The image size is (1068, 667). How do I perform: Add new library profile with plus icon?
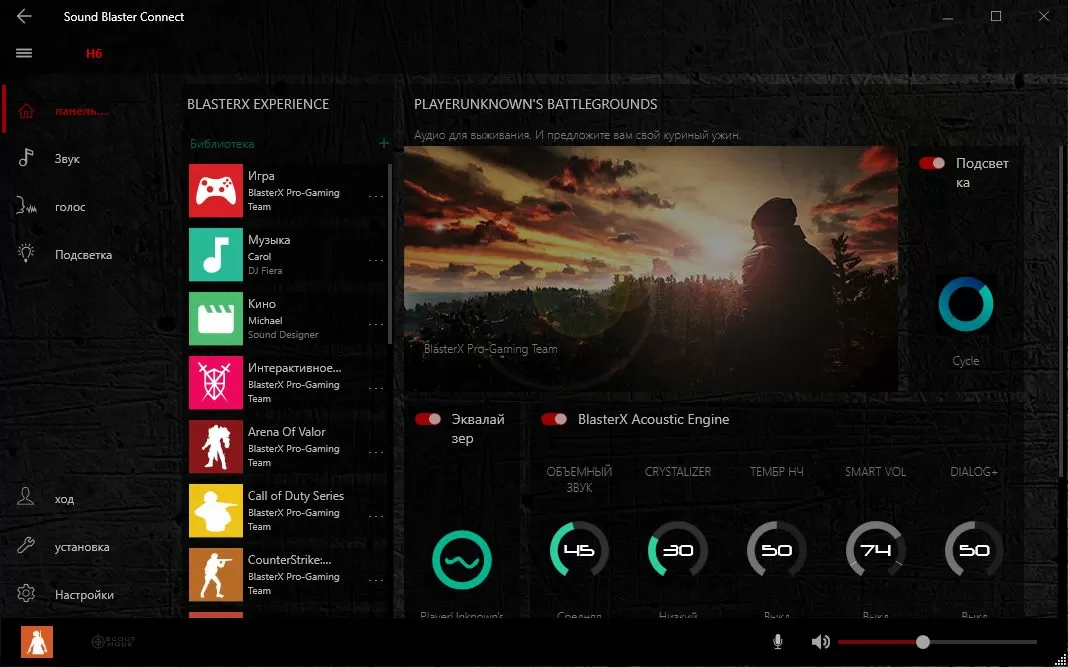tap(383, 143)
